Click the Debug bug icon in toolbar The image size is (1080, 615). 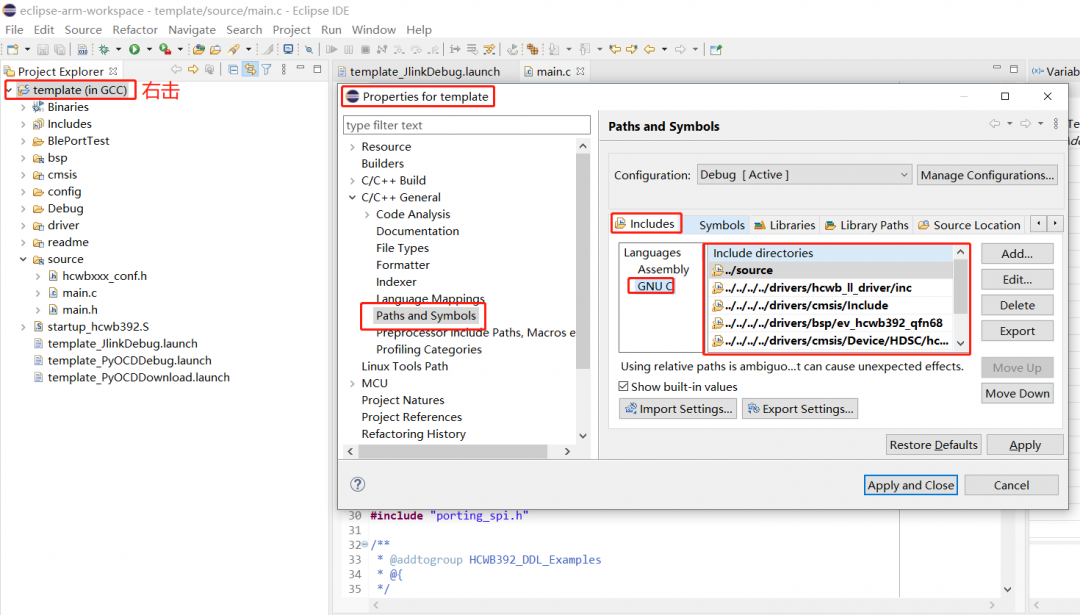(104, 50)
